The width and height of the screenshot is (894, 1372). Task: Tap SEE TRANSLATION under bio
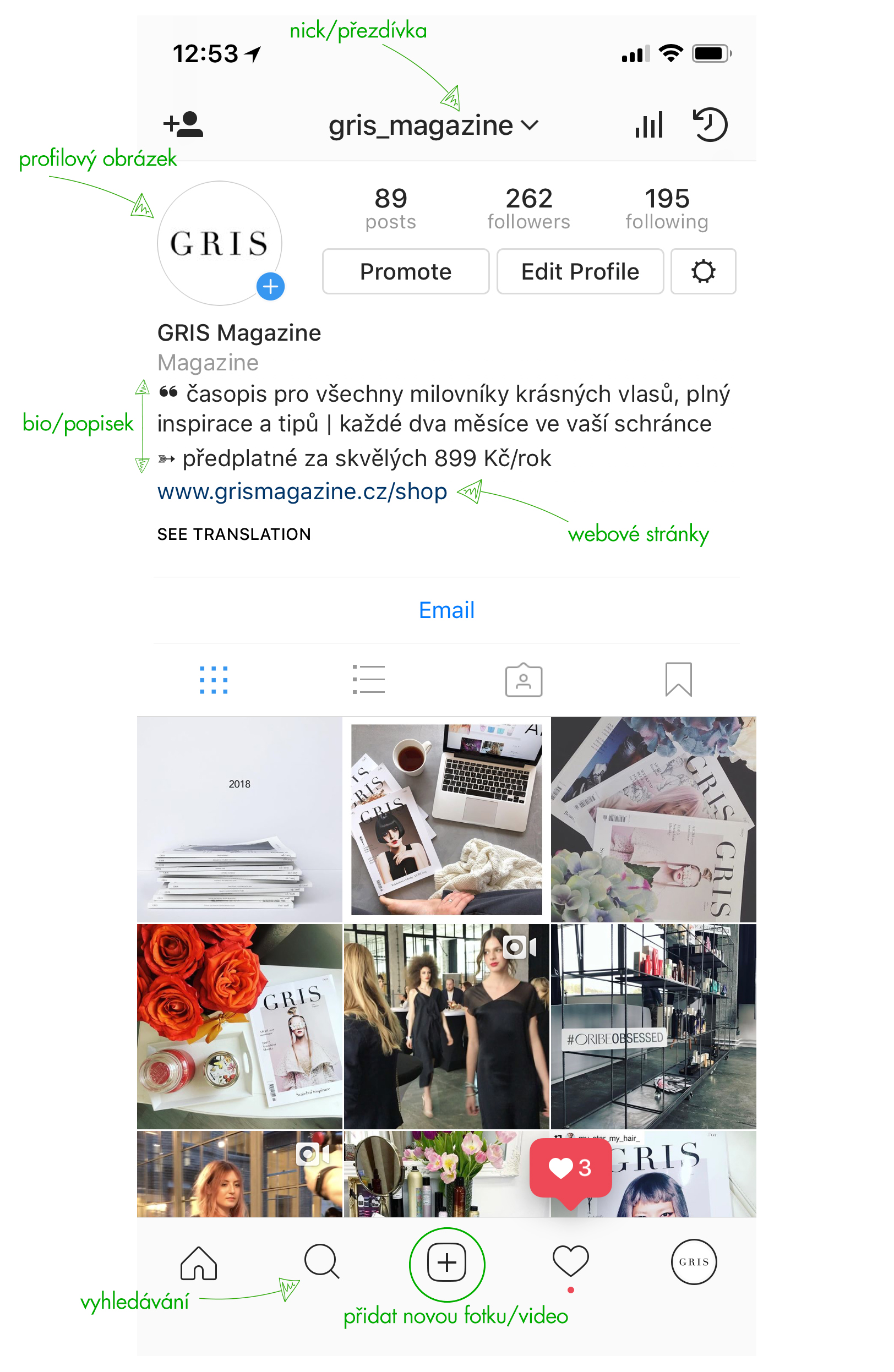click(x=234, y=534)
